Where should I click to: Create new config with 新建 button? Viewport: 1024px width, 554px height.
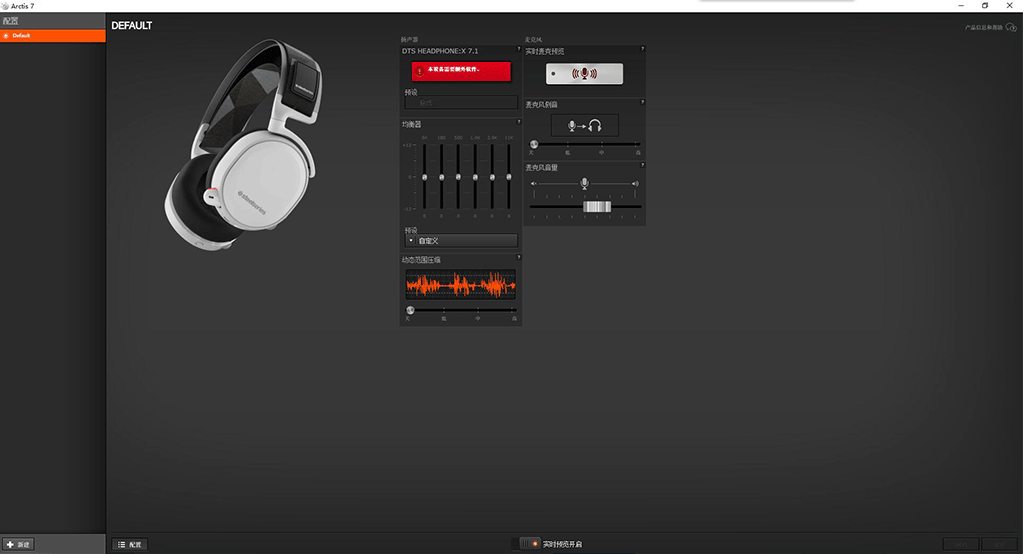point(18,544)
